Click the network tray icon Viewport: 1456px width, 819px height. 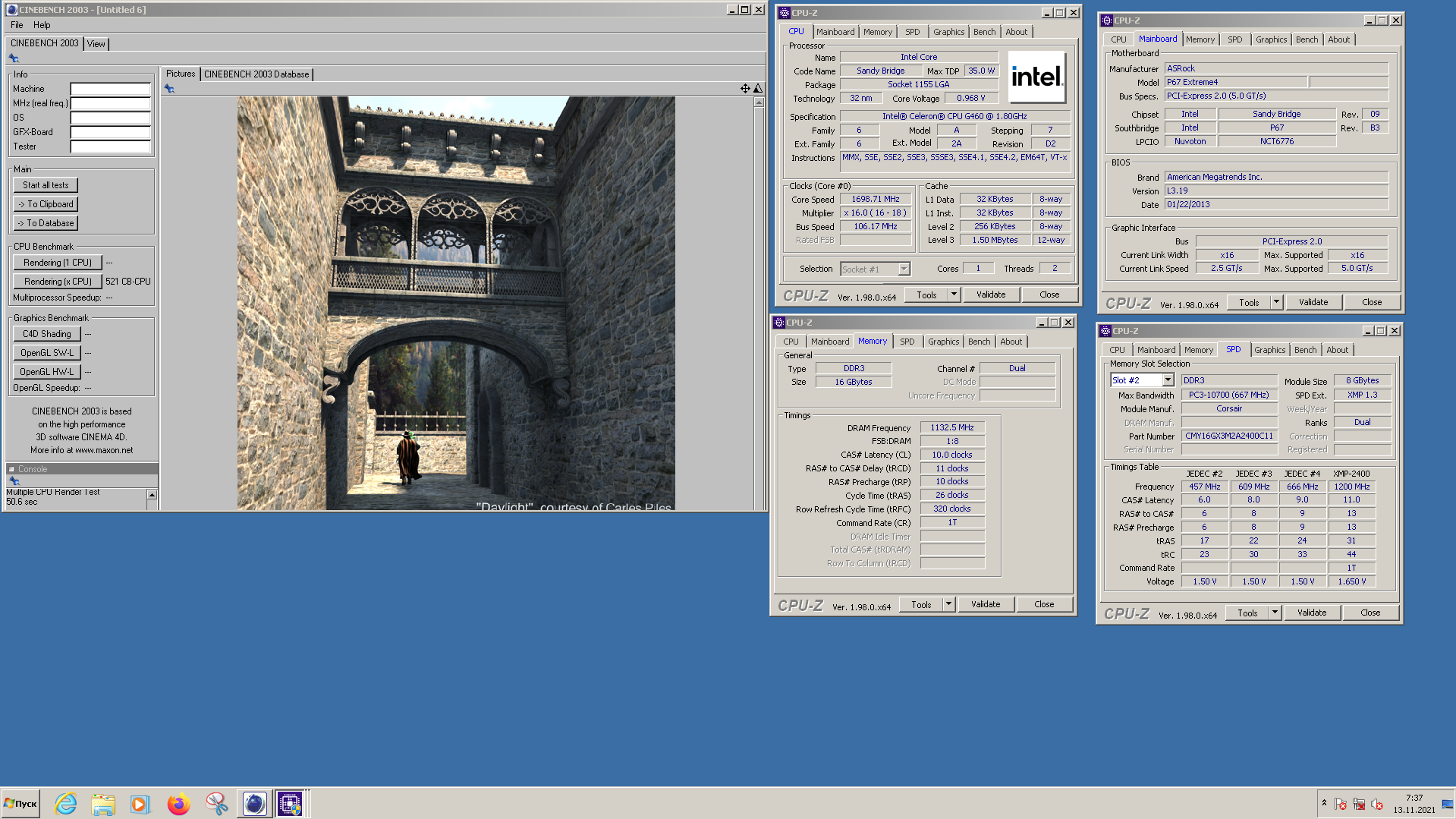[1359, 805]
